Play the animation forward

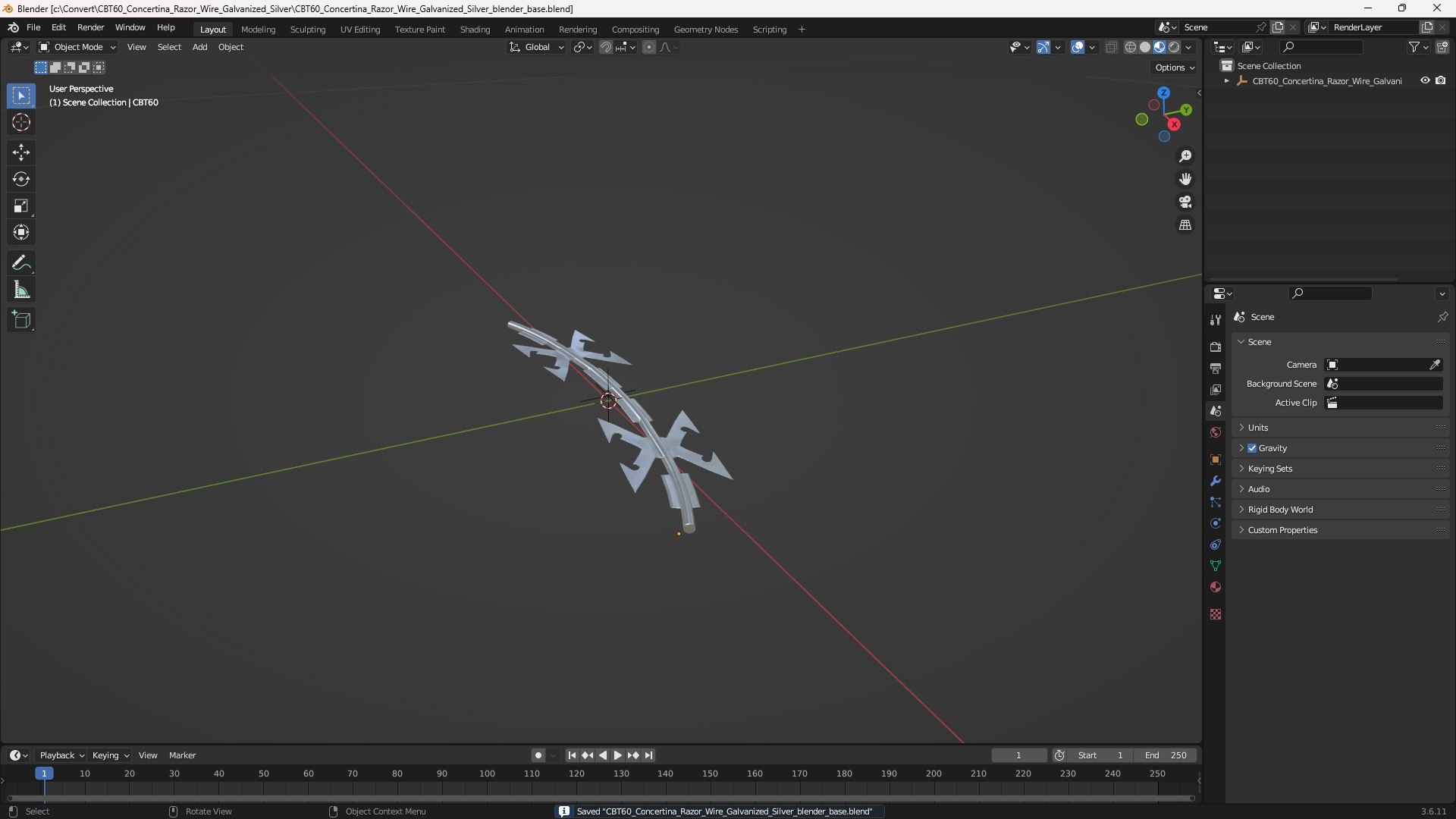click(x=617, y=755)
